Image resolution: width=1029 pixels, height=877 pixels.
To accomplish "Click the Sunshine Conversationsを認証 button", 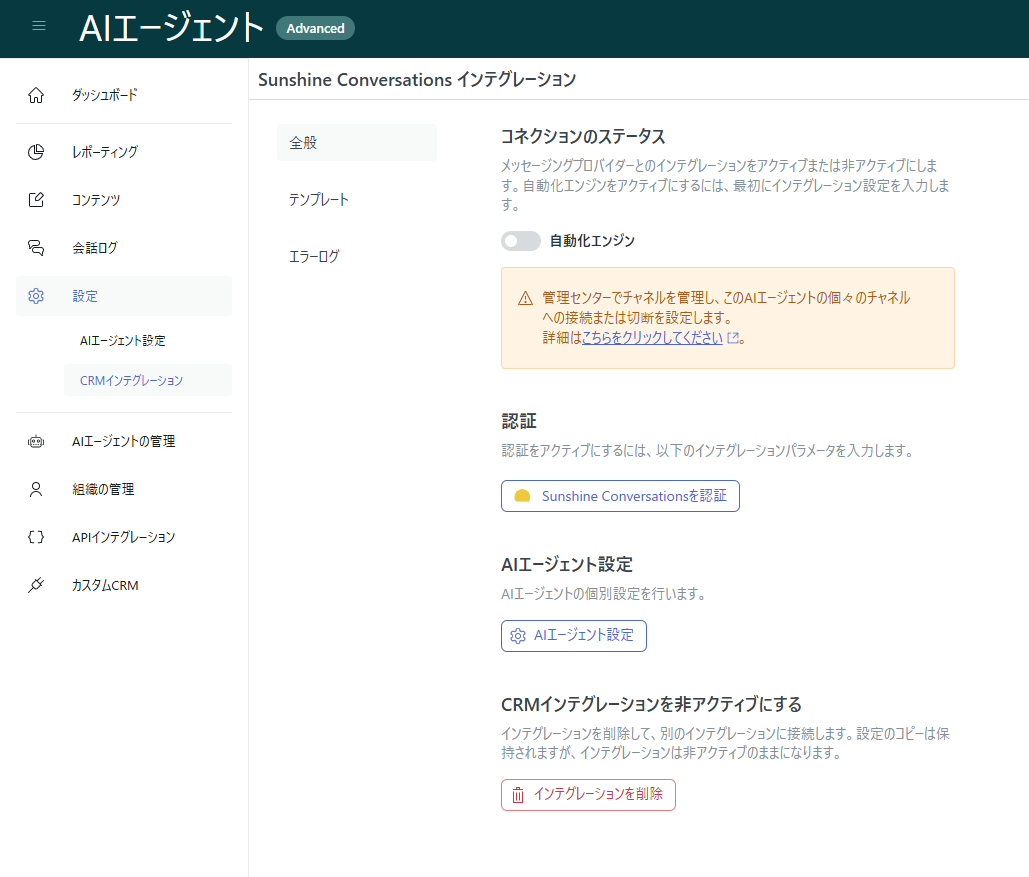I will (x=619, y=495).
